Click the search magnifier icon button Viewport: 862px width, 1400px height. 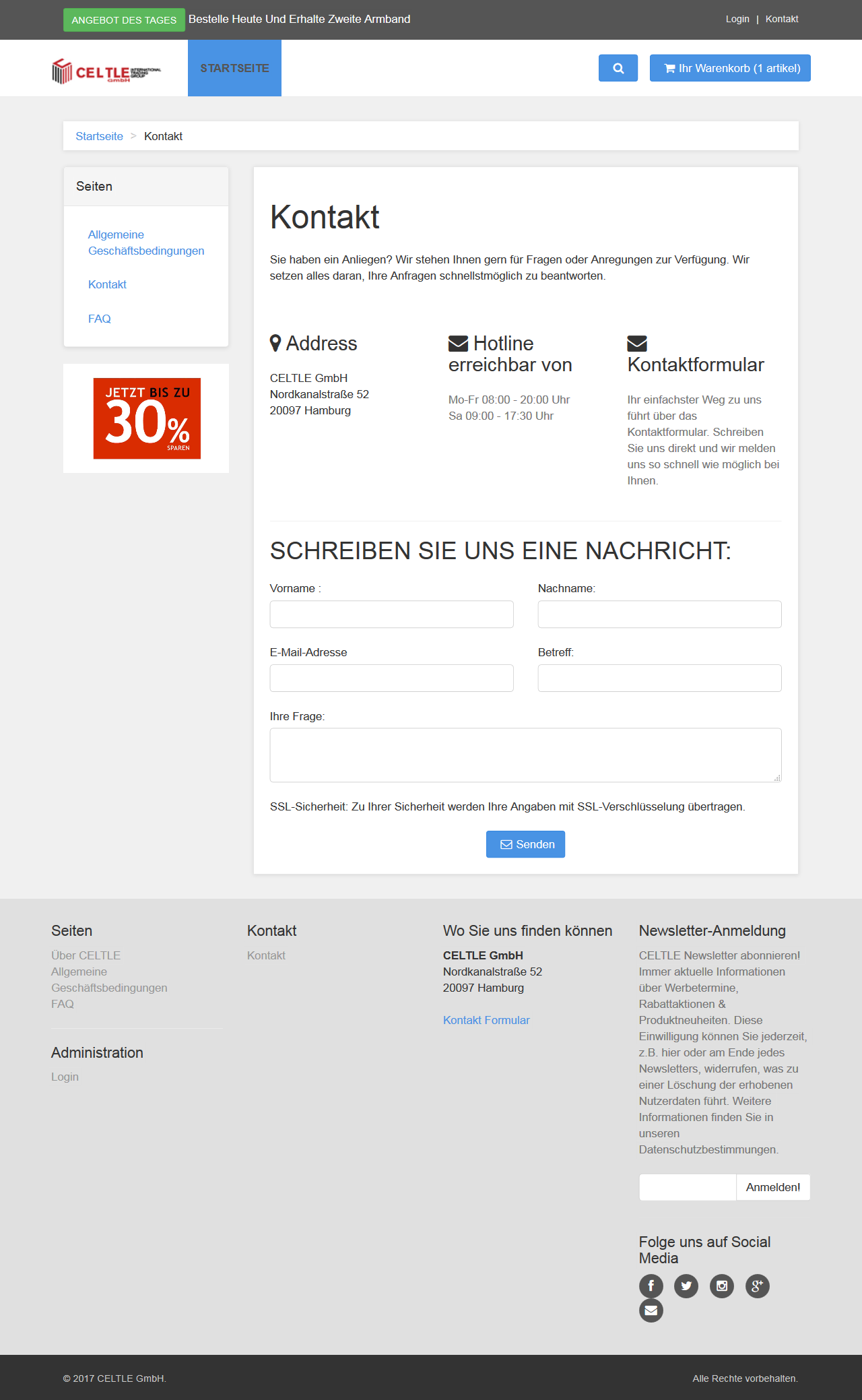618,68
